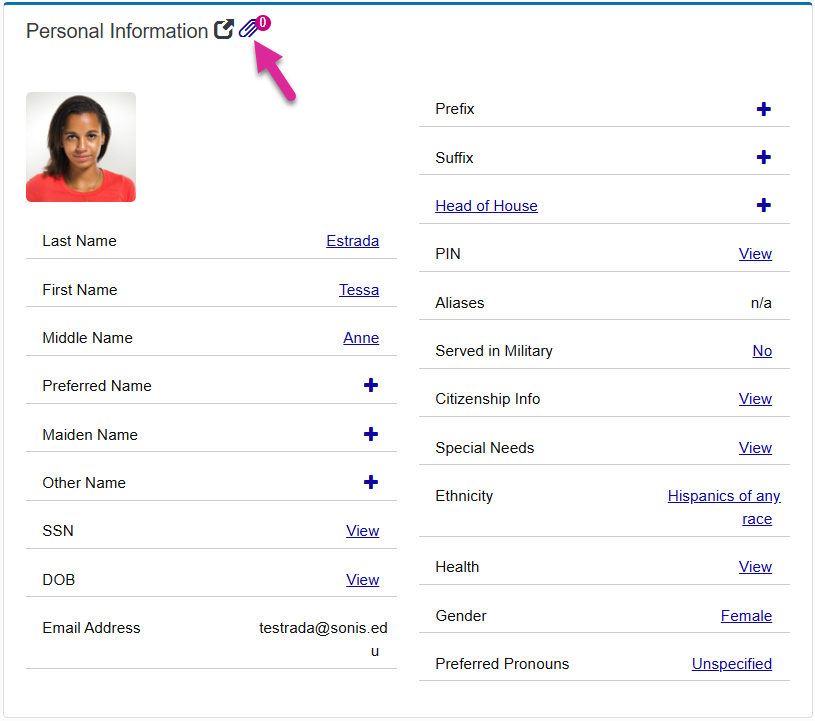815x721 pixels.
Task: Edit the last name Estrada
Action: (x=352, y=241)
